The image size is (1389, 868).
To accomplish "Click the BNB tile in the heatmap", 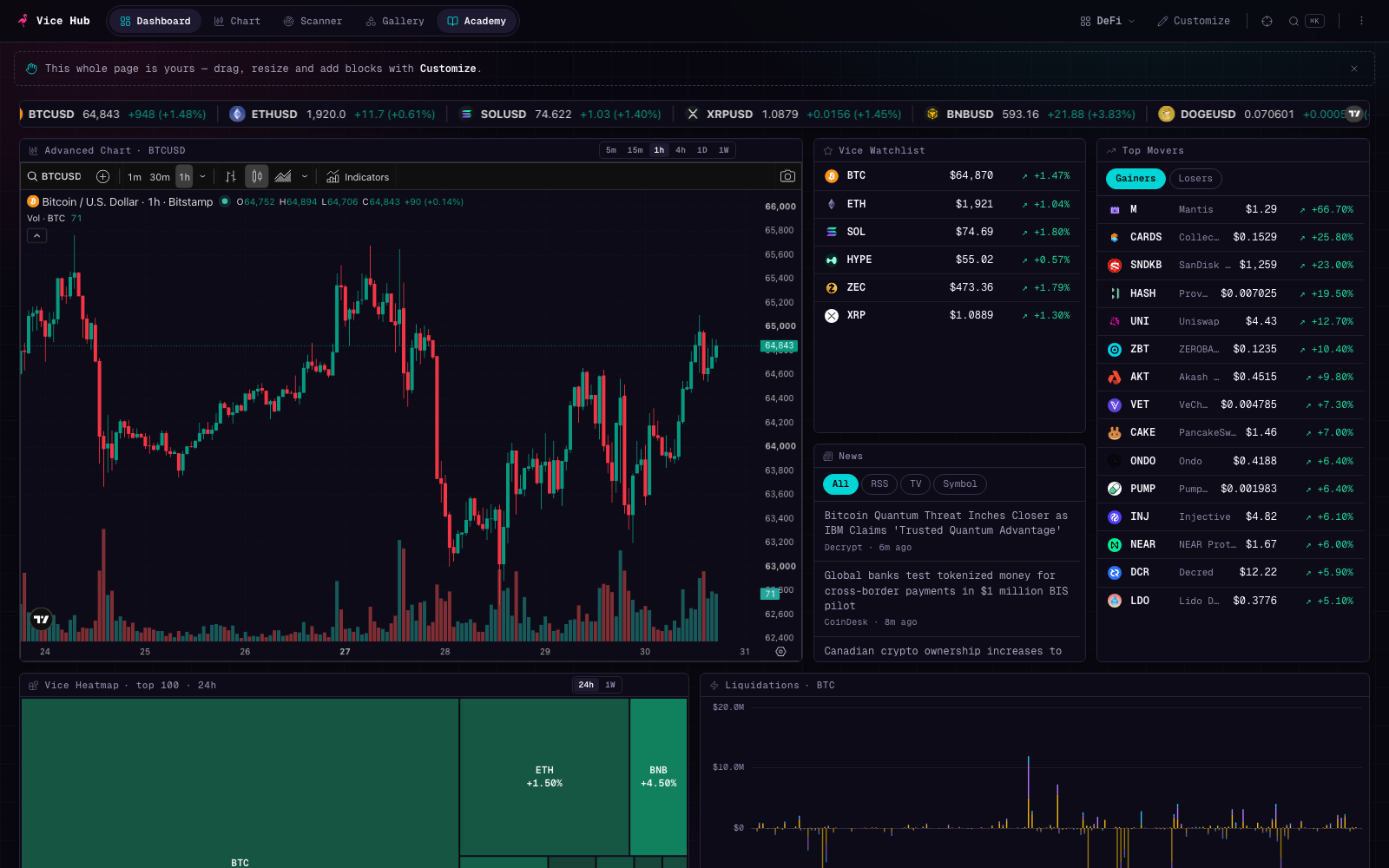I will click(658, 777).
